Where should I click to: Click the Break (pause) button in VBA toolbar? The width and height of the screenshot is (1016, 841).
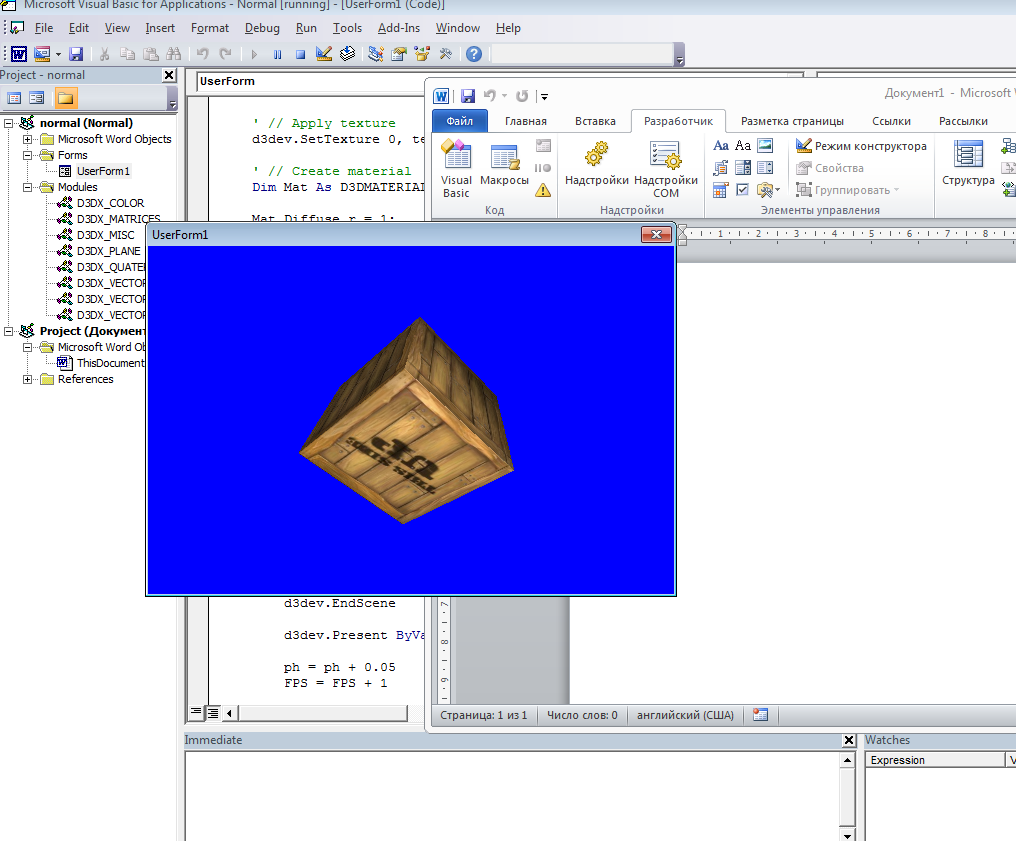278,54
